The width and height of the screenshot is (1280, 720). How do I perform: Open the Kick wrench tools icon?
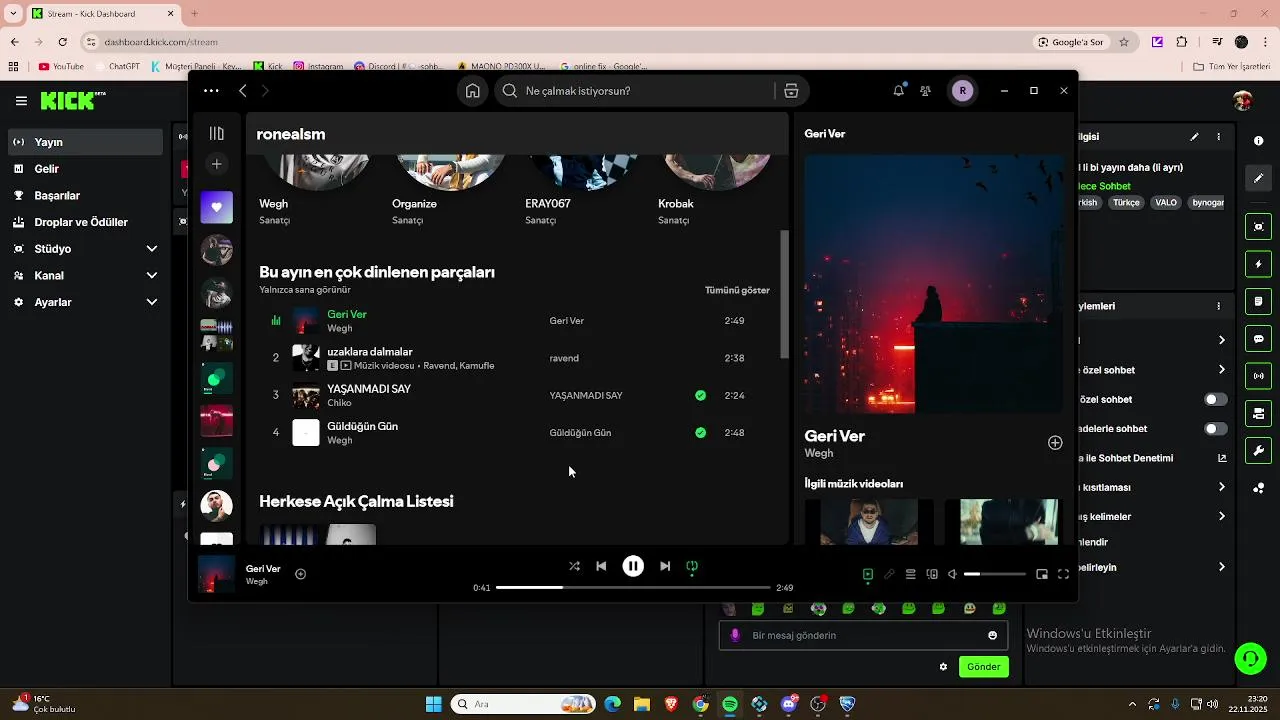coord(1258,451)
